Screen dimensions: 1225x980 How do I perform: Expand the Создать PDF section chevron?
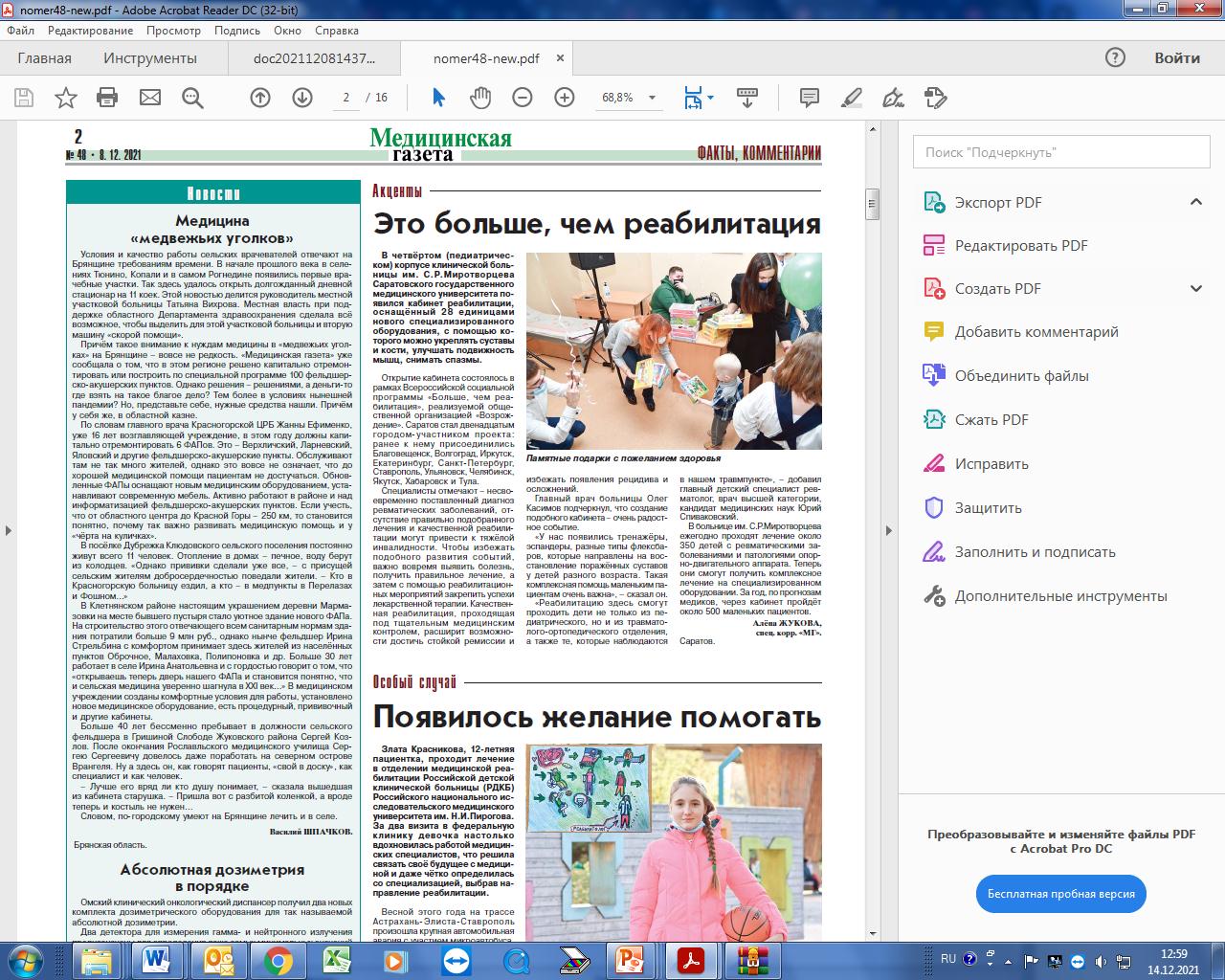pos(1195,288)
